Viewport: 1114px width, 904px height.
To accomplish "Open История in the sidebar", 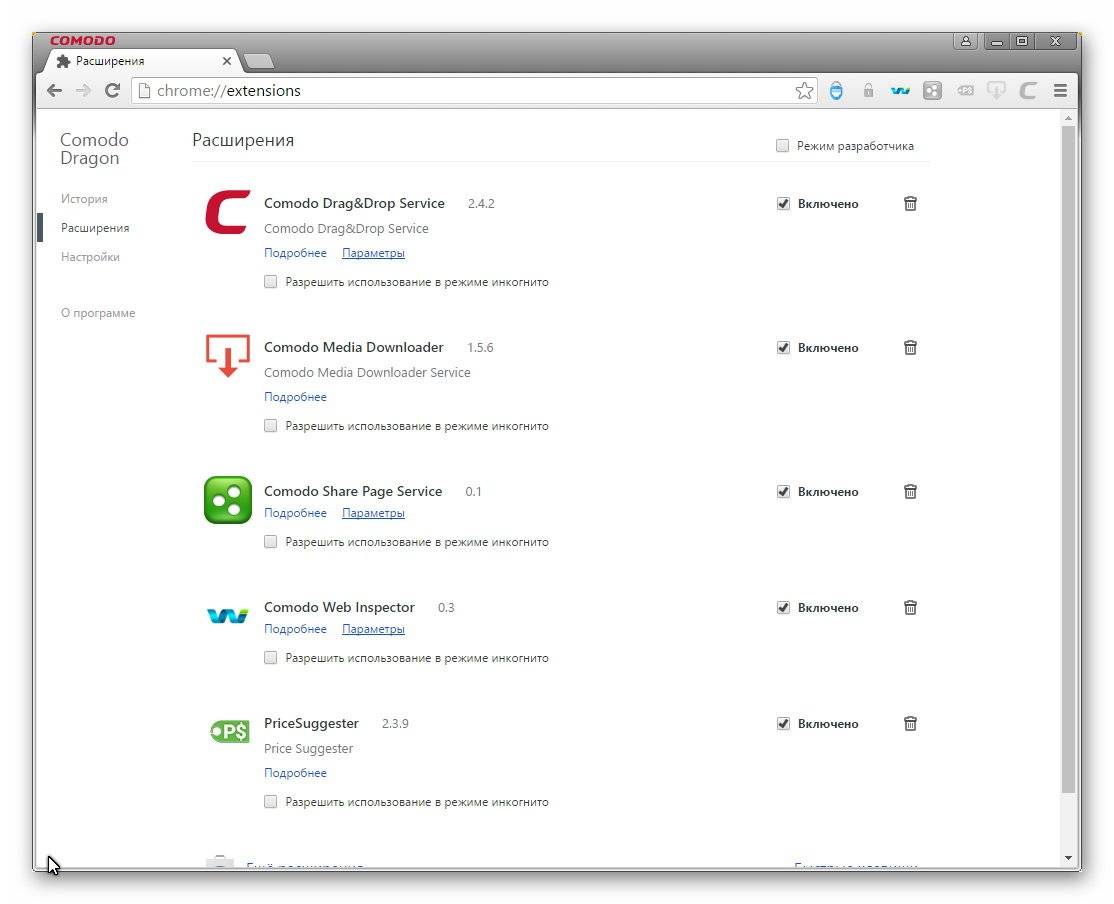I will click(x=84, y=199).
